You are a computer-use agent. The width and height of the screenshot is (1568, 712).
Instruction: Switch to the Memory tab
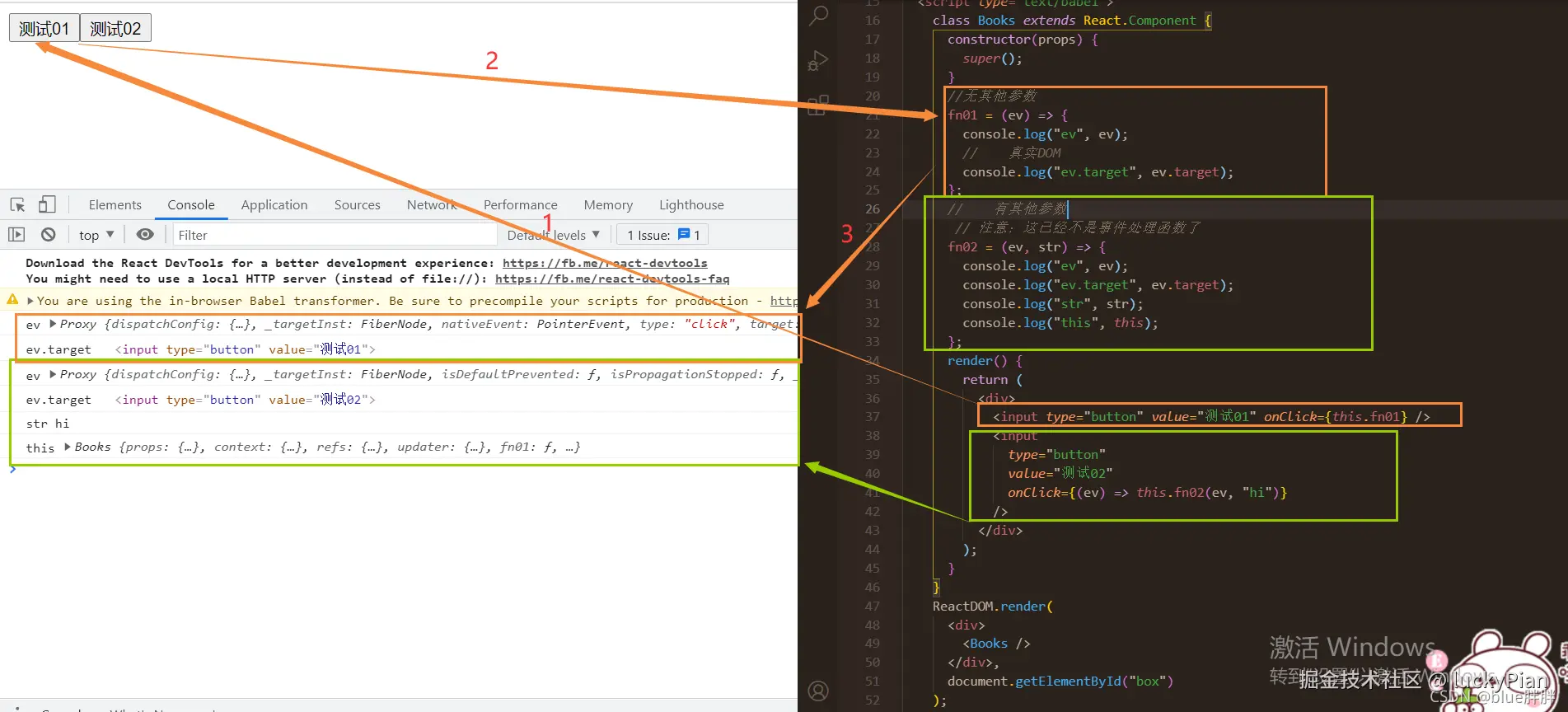pos(608,204)
